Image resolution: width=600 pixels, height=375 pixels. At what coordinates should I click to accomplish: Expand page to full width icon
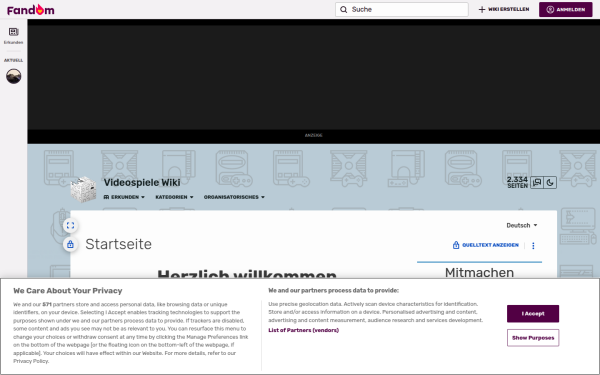(x=70, y=225)
